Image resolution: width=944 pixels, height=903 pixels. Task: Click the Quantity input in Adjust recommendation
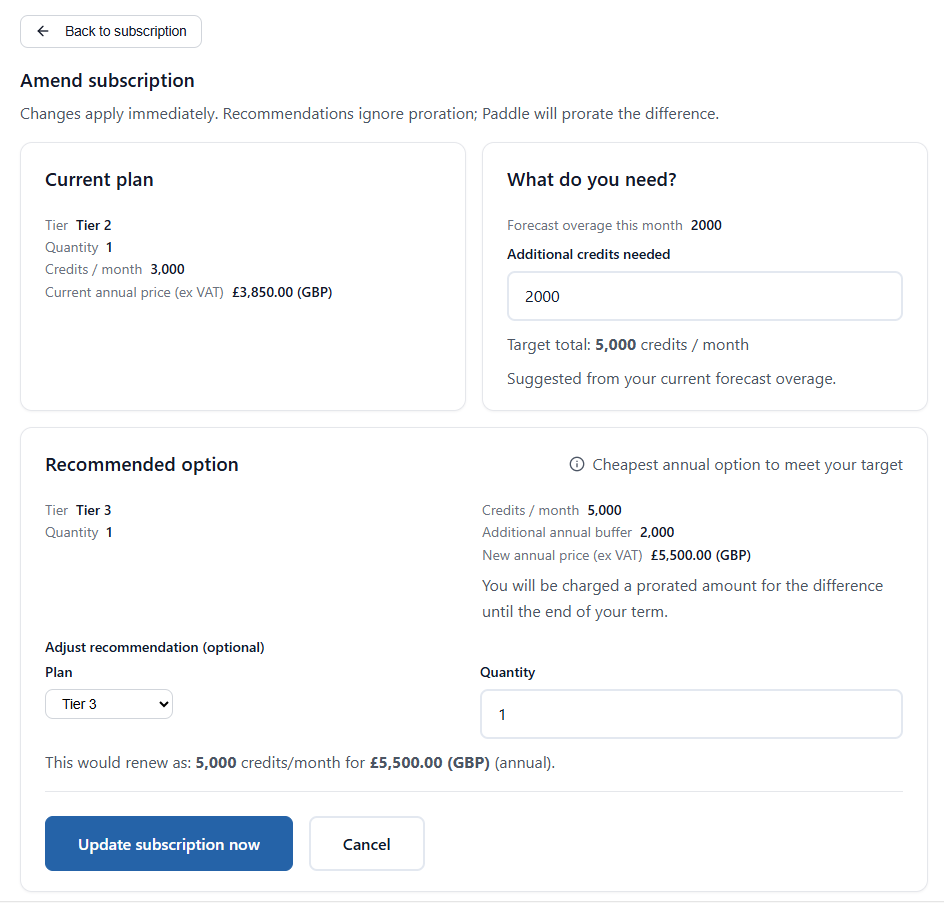click(690, 714)
